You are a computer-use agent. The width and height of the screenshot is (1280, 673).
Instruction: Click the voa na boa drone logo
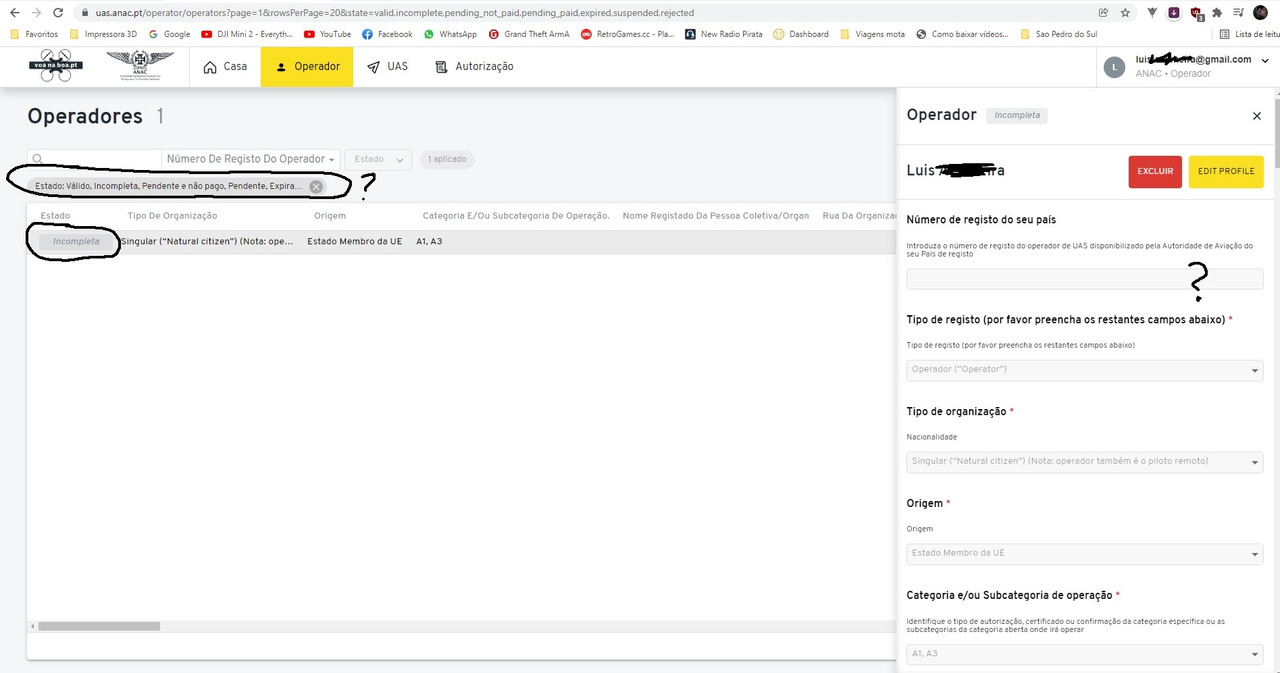(x=55, y=65)
